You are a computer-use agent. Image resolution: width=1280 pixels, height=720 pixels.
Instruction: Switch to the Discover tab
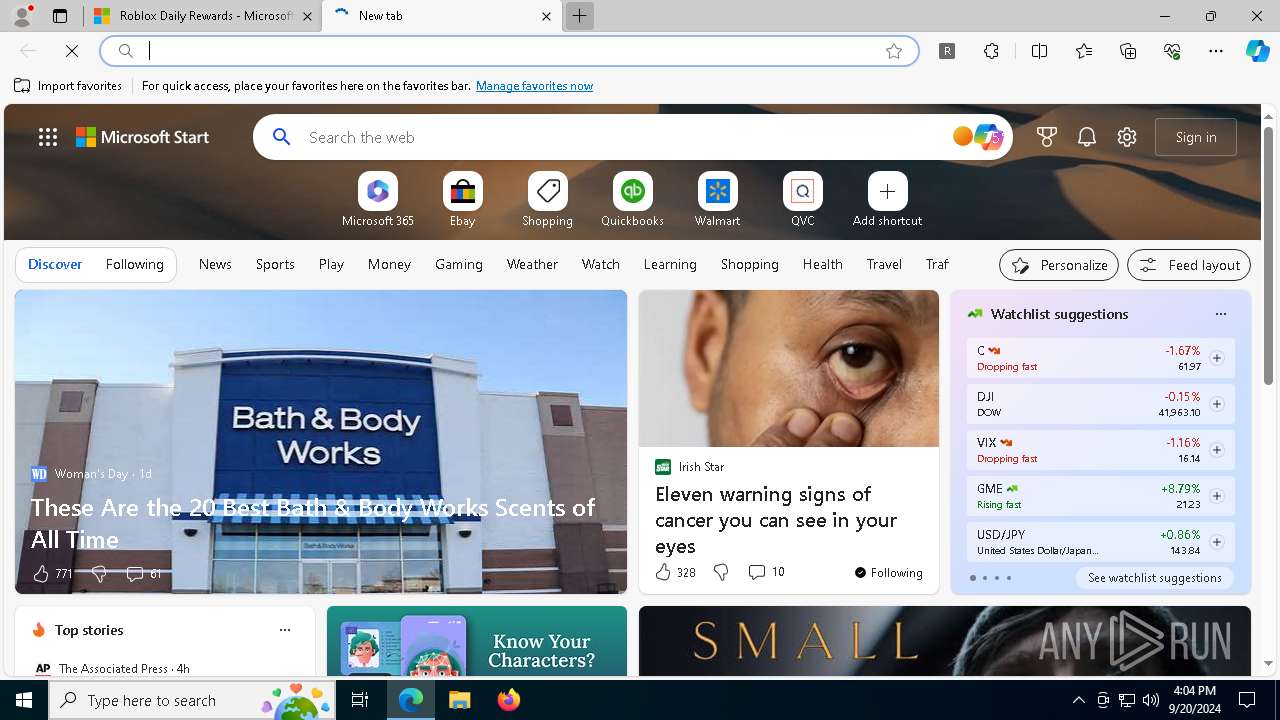[55, 264]
